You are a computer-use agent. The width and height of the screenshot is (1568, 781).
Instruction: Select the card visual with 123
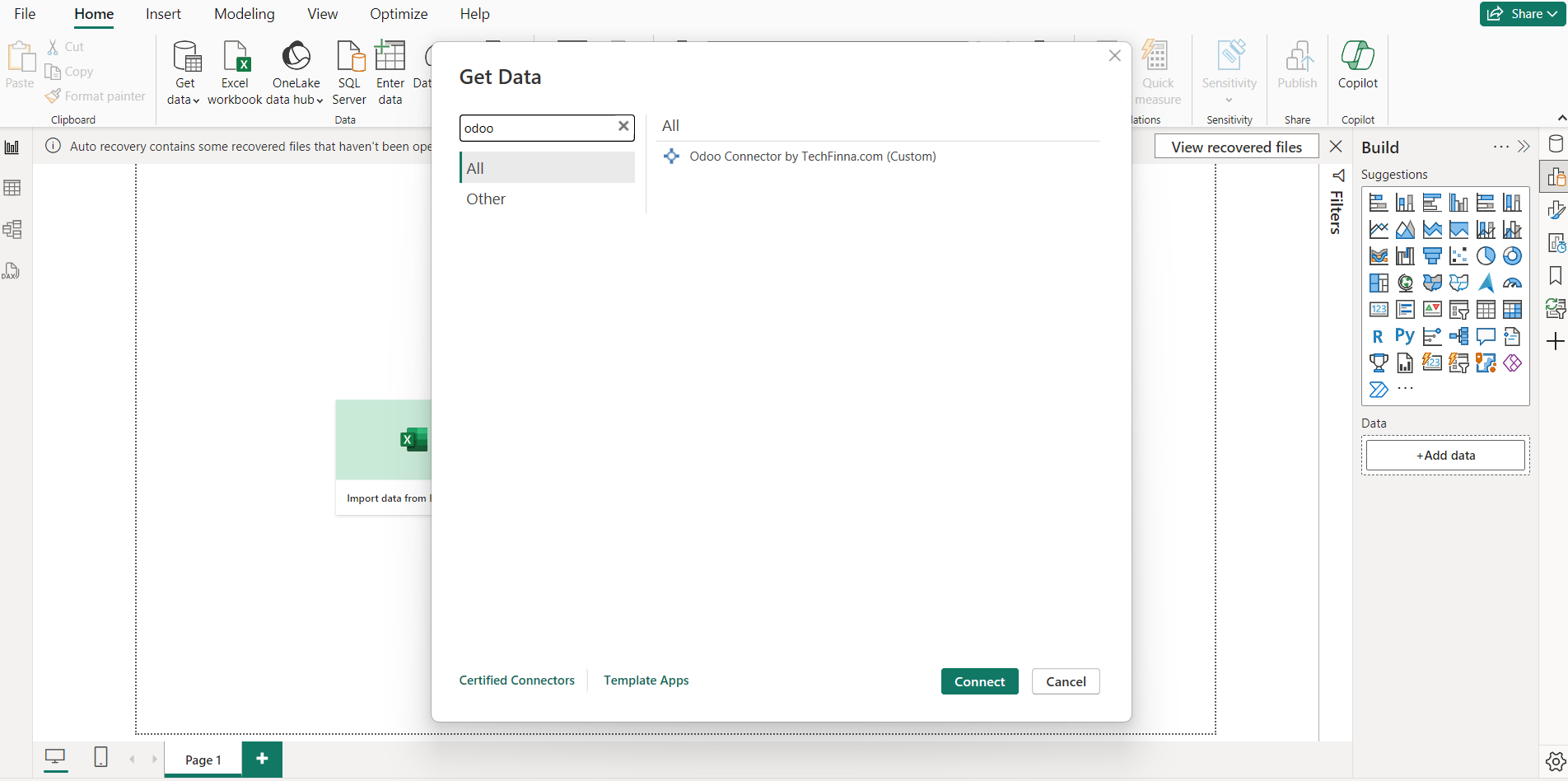pyautogui.click(x=1379, y=310)
